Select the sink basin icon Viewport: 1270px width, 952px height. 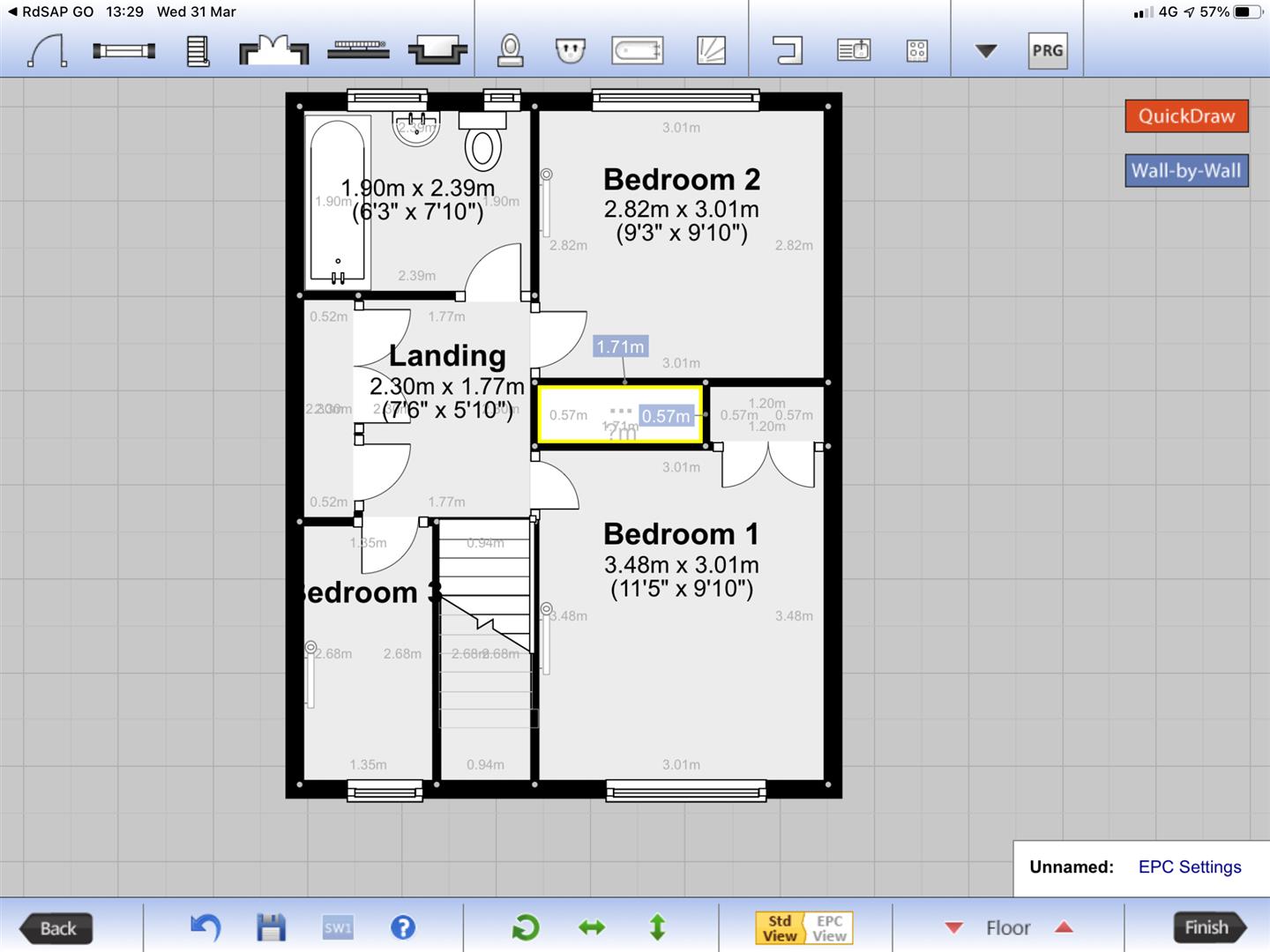(571, 50)
